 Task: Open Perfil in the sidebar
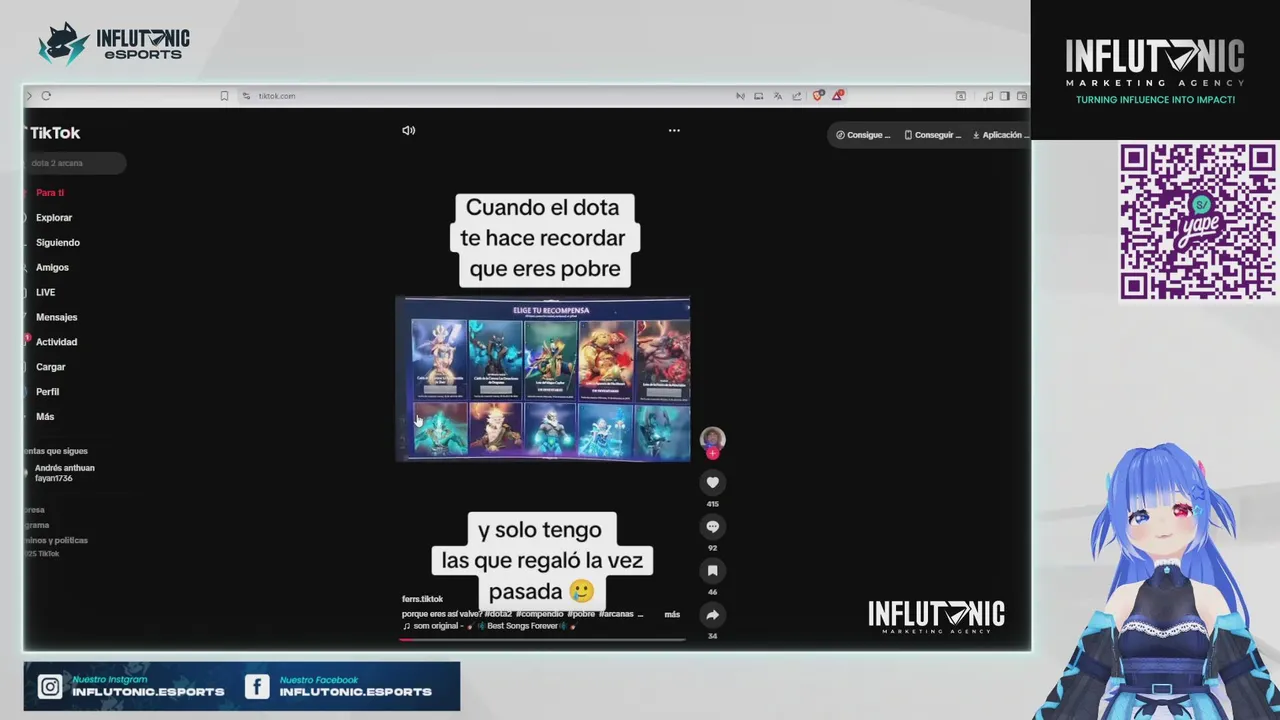(47, 392)
